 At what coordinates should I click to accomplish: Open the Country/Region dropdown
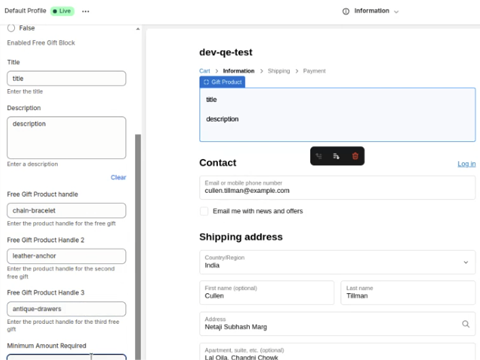coord(337,262)
